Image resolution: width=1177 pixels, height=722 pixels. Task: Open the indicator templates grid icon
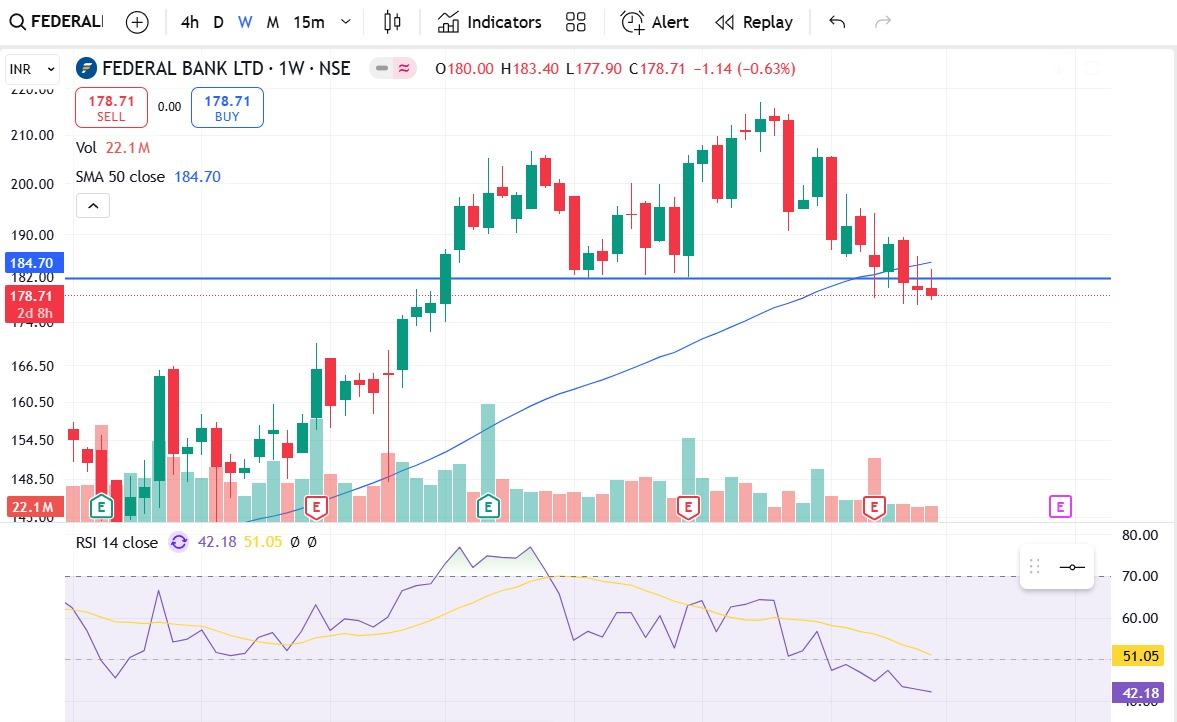tap(576, 23)
